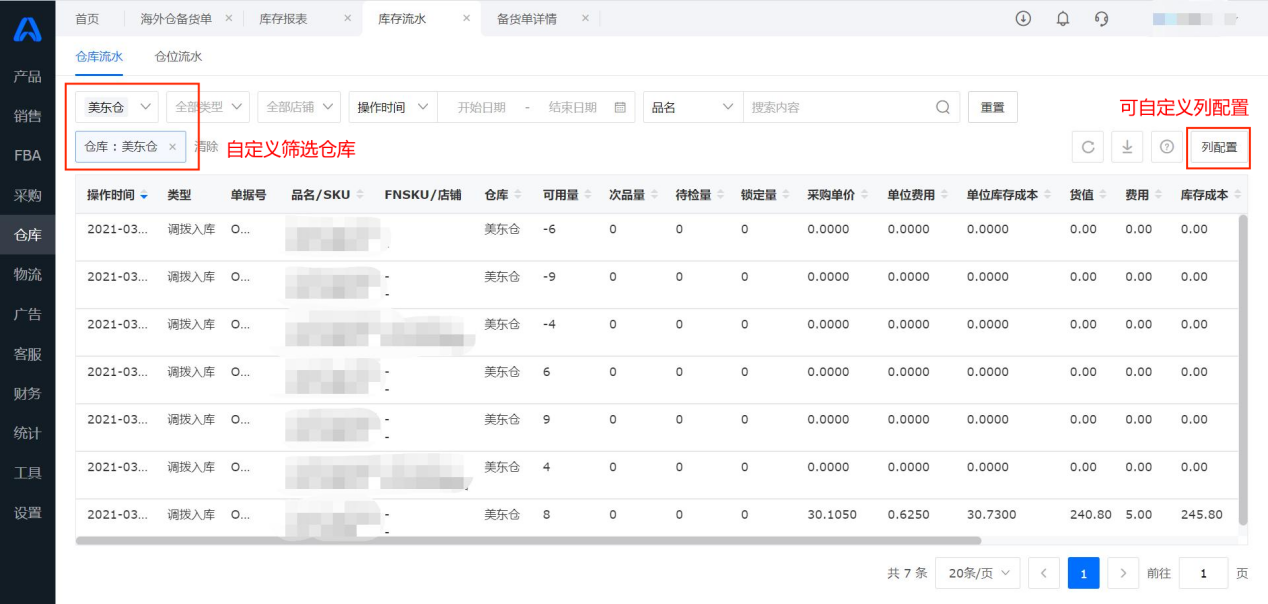Open 设置 in the sidebar
Image resolution: width=1268 pixels, height=604 pixels.
pos(27,513)
